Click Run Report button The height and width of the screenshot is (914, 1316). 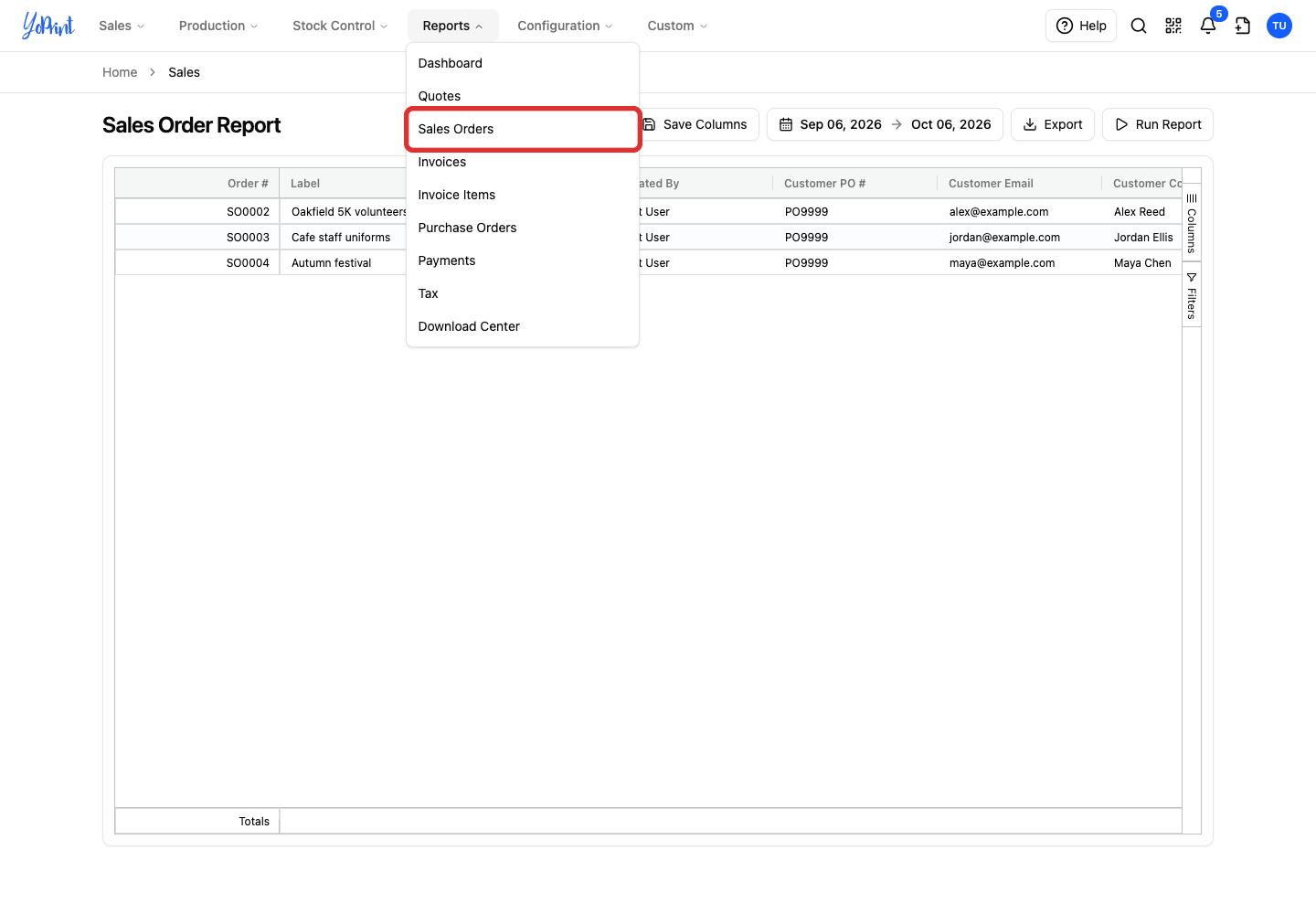tap(1158, 124)
